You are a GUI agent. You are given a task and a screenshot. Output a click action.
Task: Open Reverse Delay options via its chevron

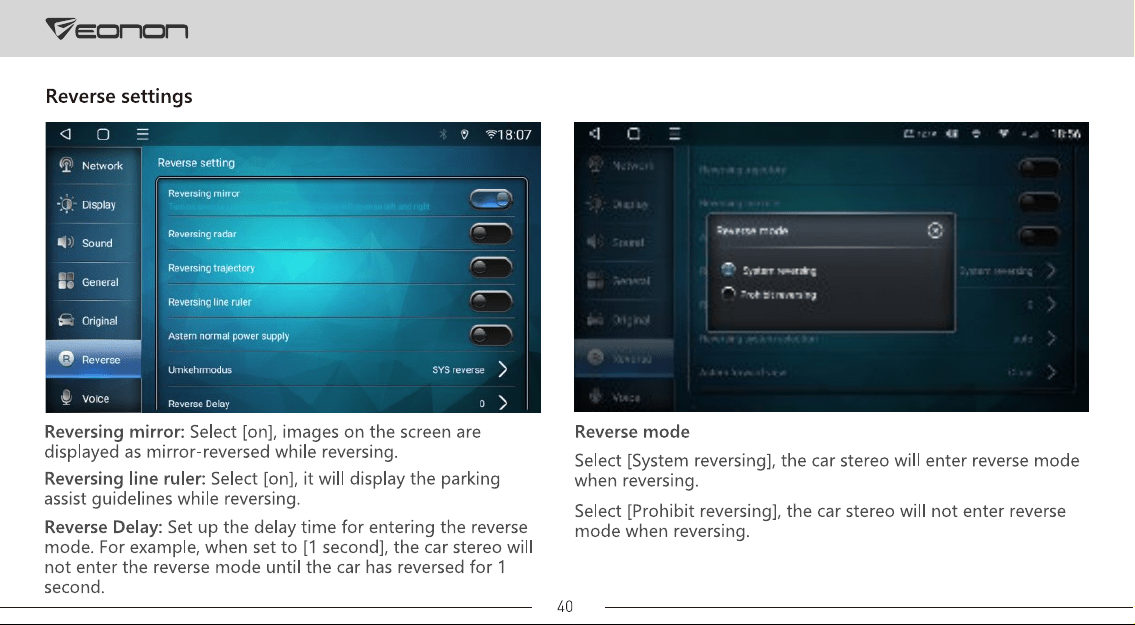(x=503, y=403)
